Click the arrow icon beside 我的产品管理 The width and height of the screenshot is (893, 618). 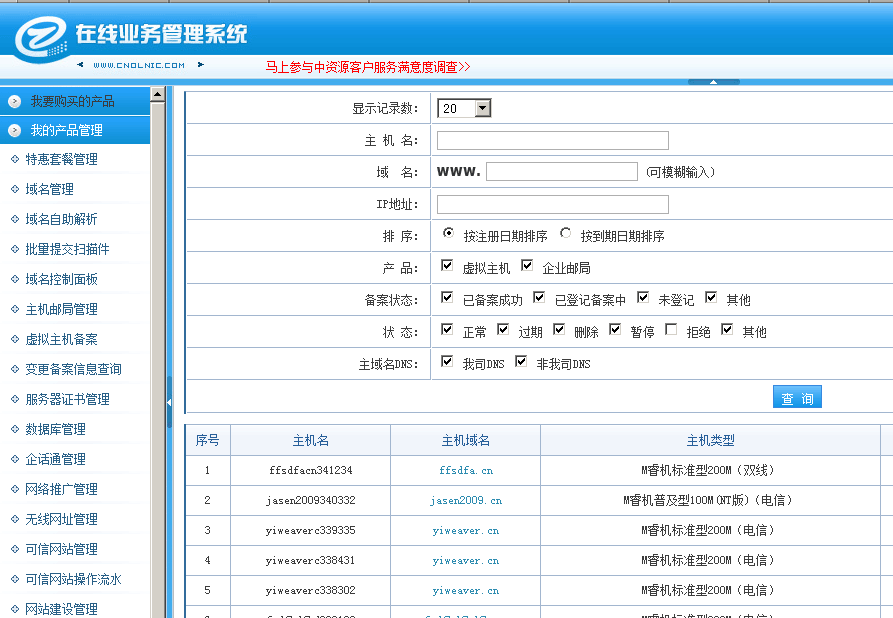point(14,130)
